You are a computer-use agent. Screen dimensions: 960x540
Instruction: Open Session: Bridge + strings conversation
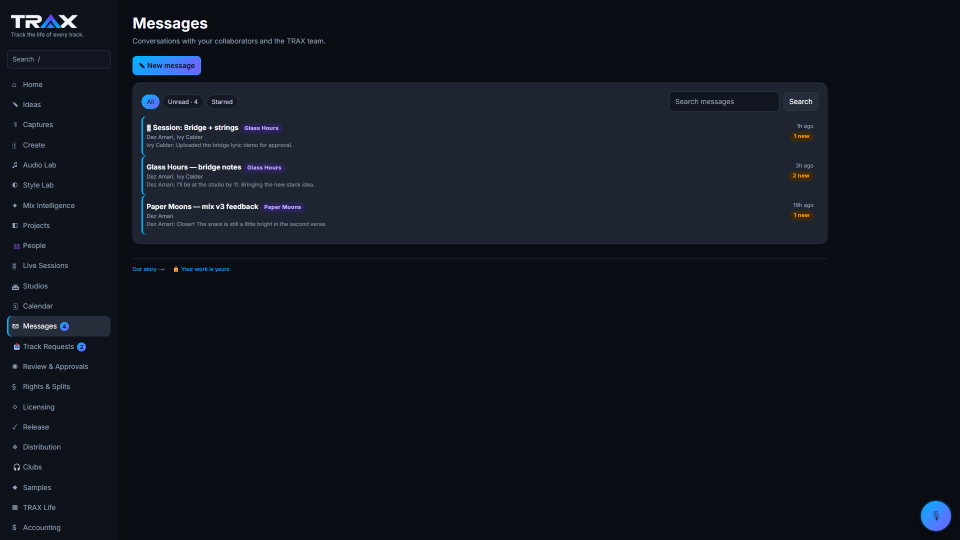pos(480,136)
